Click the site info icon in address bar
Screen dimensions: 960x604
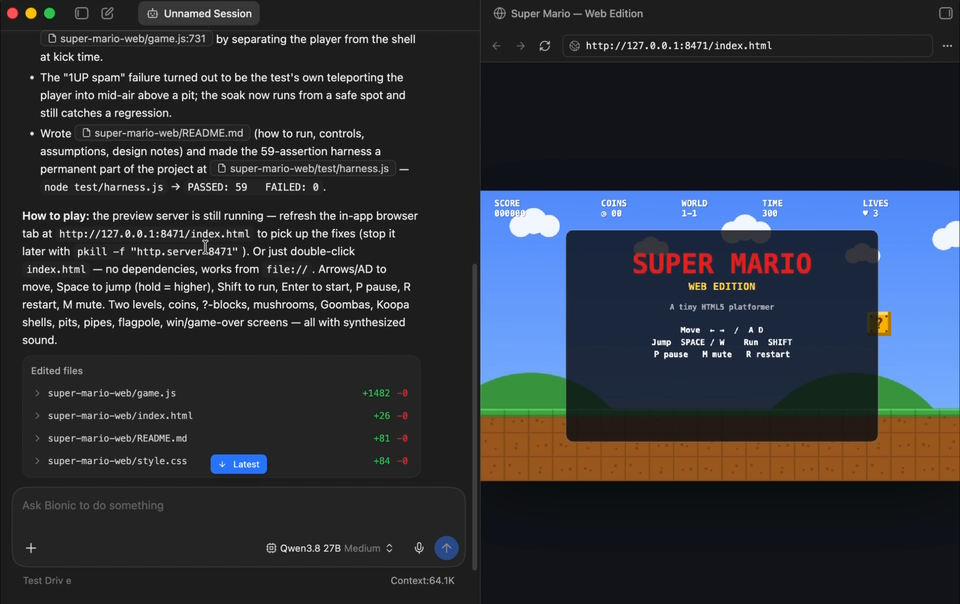pos(574,46)
